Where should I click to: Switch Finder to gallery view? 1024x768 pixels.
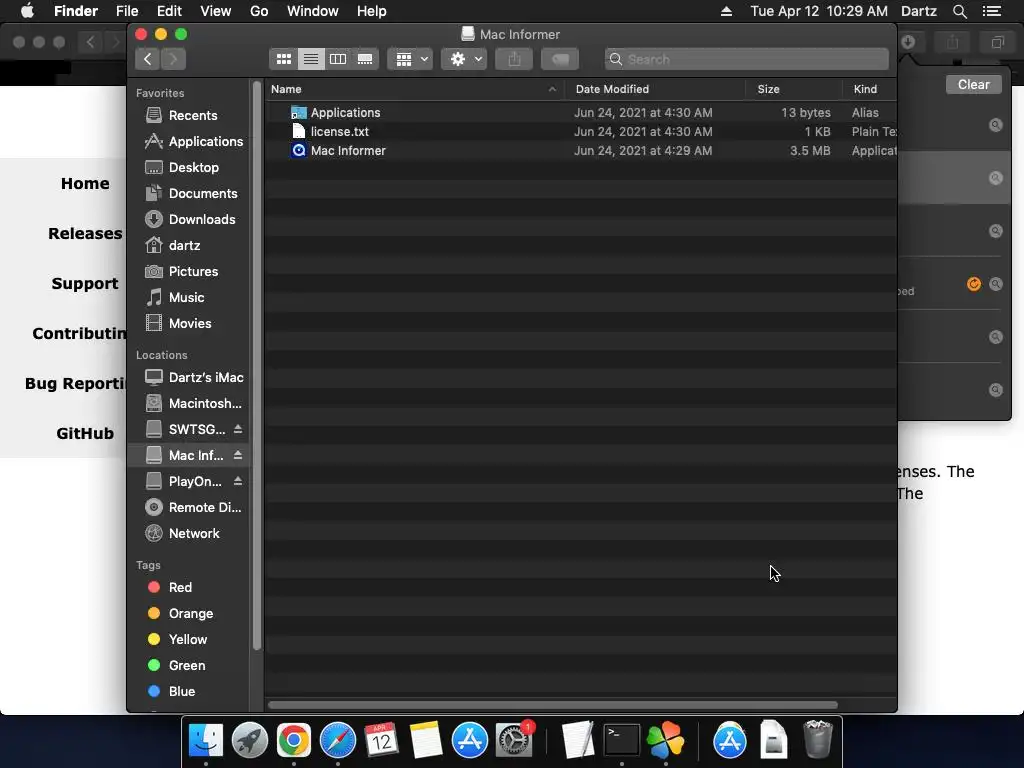365,59
